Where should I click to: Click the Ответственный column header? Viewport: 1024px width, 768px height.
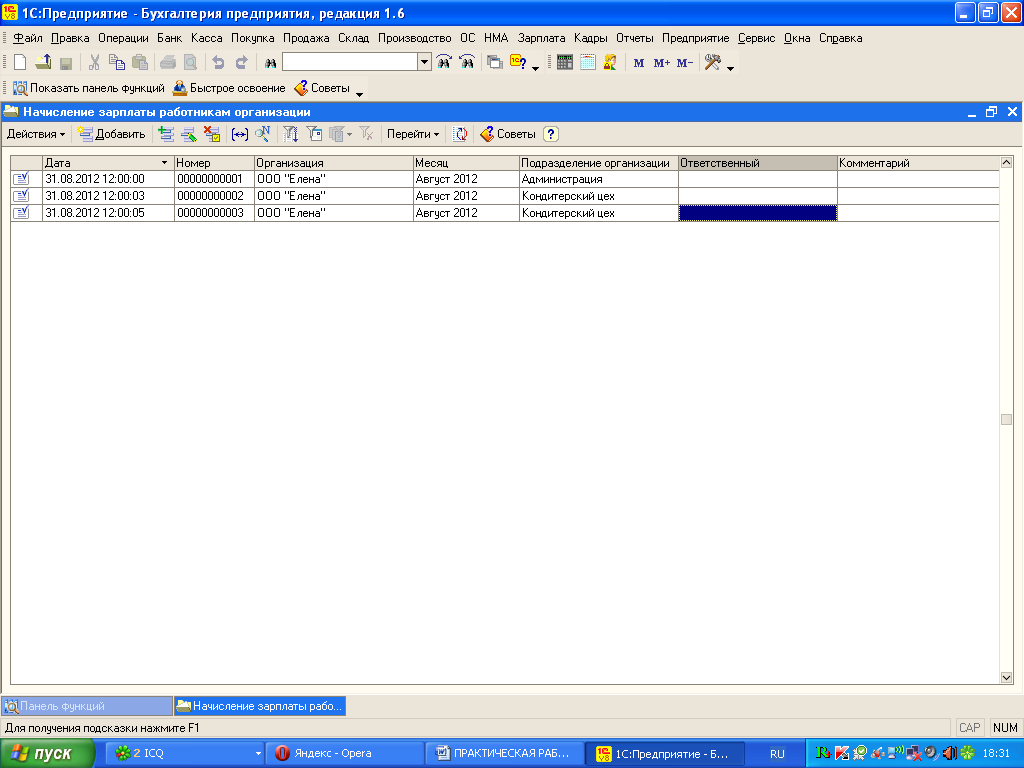[x=758, y=163]
